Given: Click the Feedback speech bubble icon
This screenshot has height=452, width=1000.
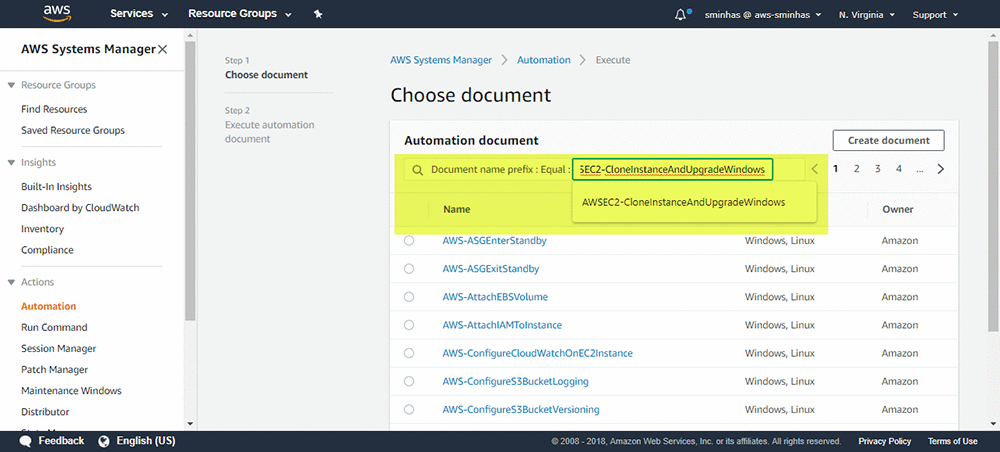Looking at the screenshot, I should coord(25,441).
